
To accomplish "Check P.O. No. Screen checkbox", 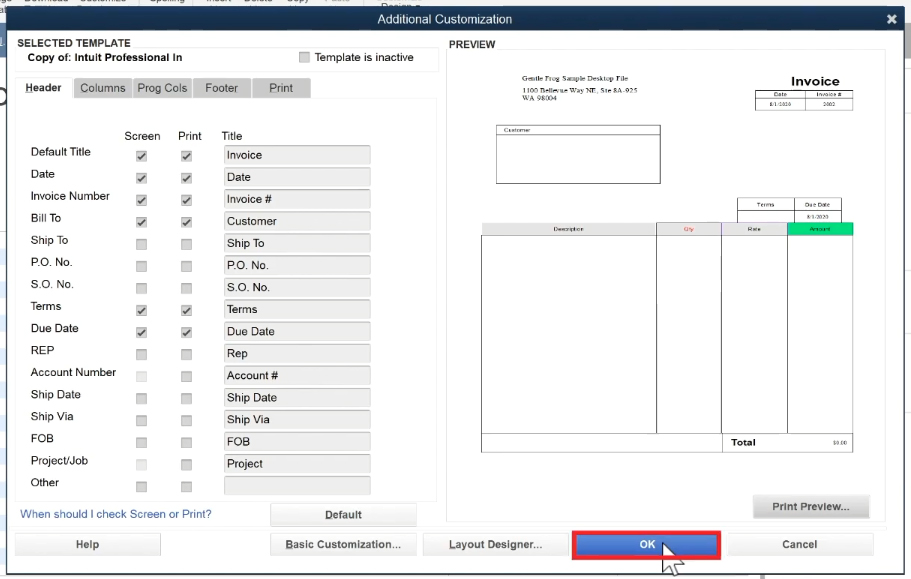I will [x=141, y=266].
